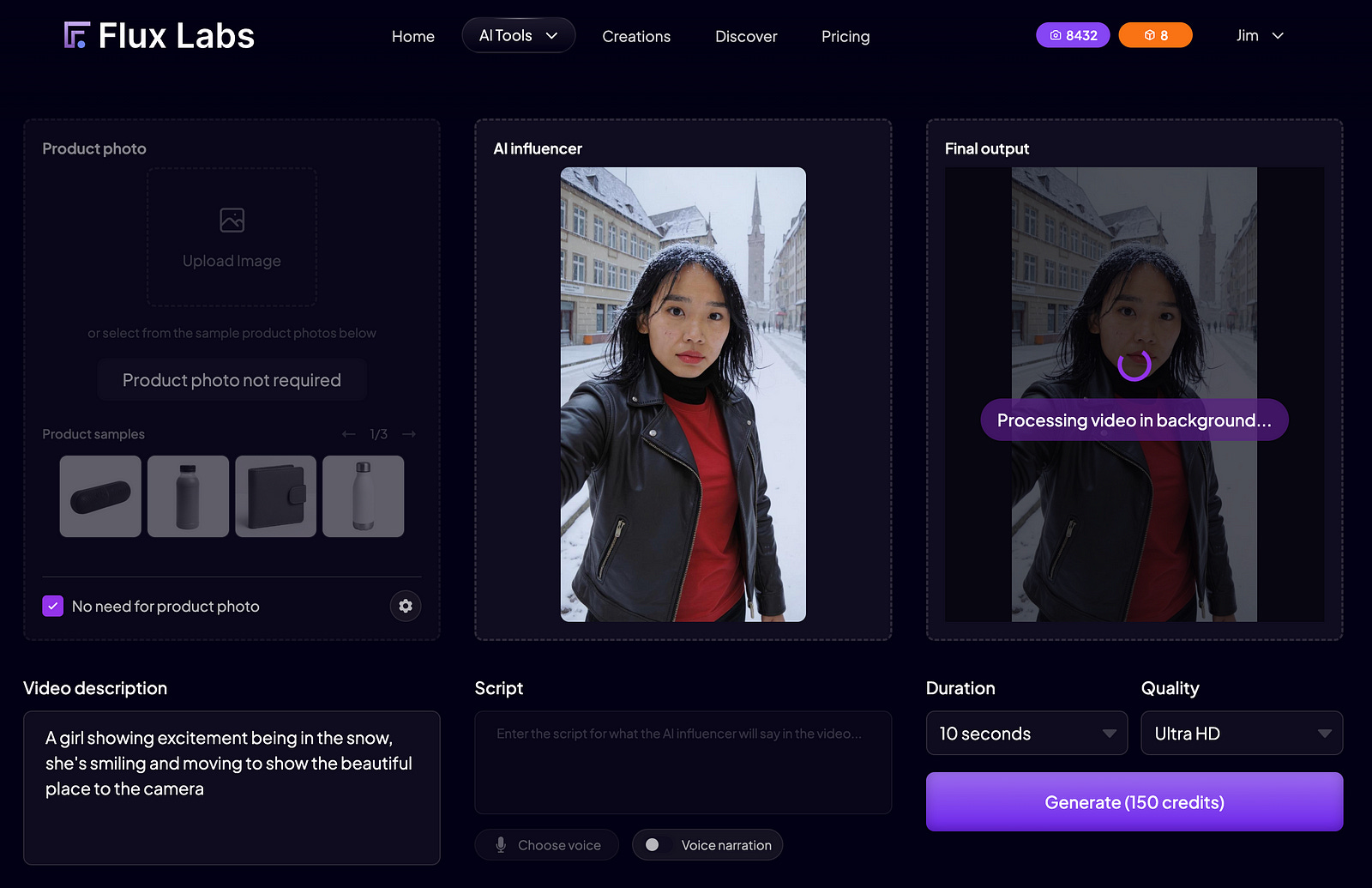Click the Product photo not required button
The height and width of the screenshot is (888, 1372).
point(232,380)
